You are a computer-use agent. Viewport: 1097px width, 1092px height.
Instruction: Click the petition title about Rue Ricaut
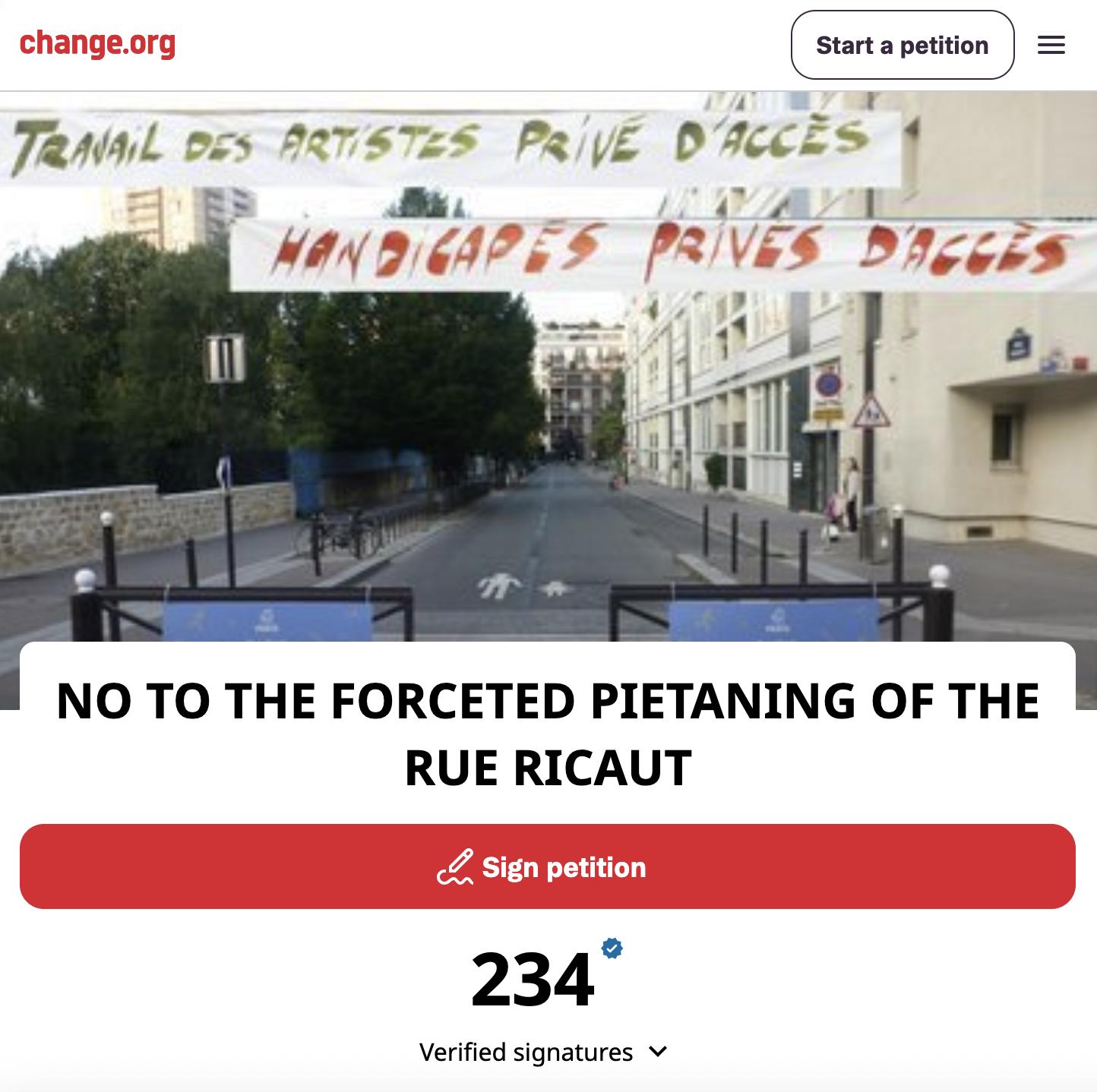[548, 733]
